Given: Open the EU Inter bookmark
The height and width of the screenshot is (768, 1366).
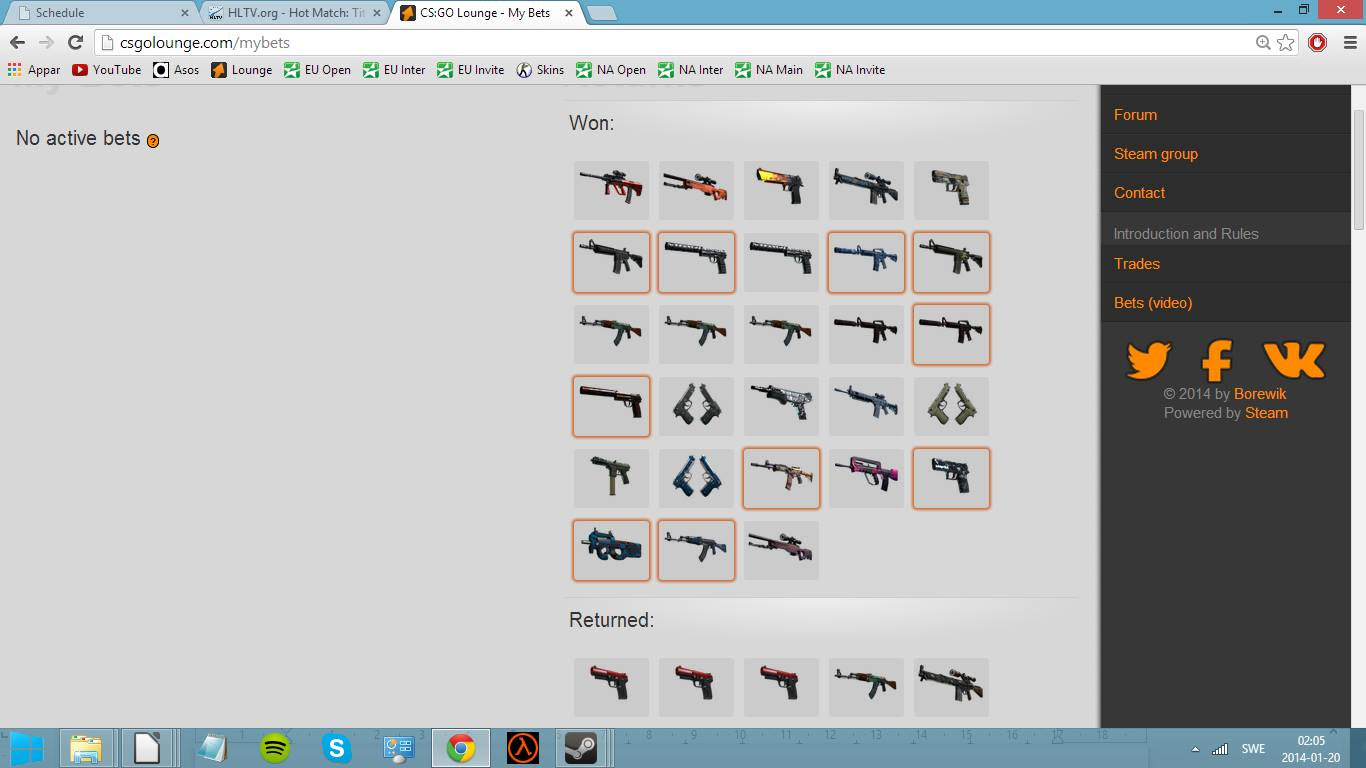Looking at the screenshot, I should click(394, 70).
